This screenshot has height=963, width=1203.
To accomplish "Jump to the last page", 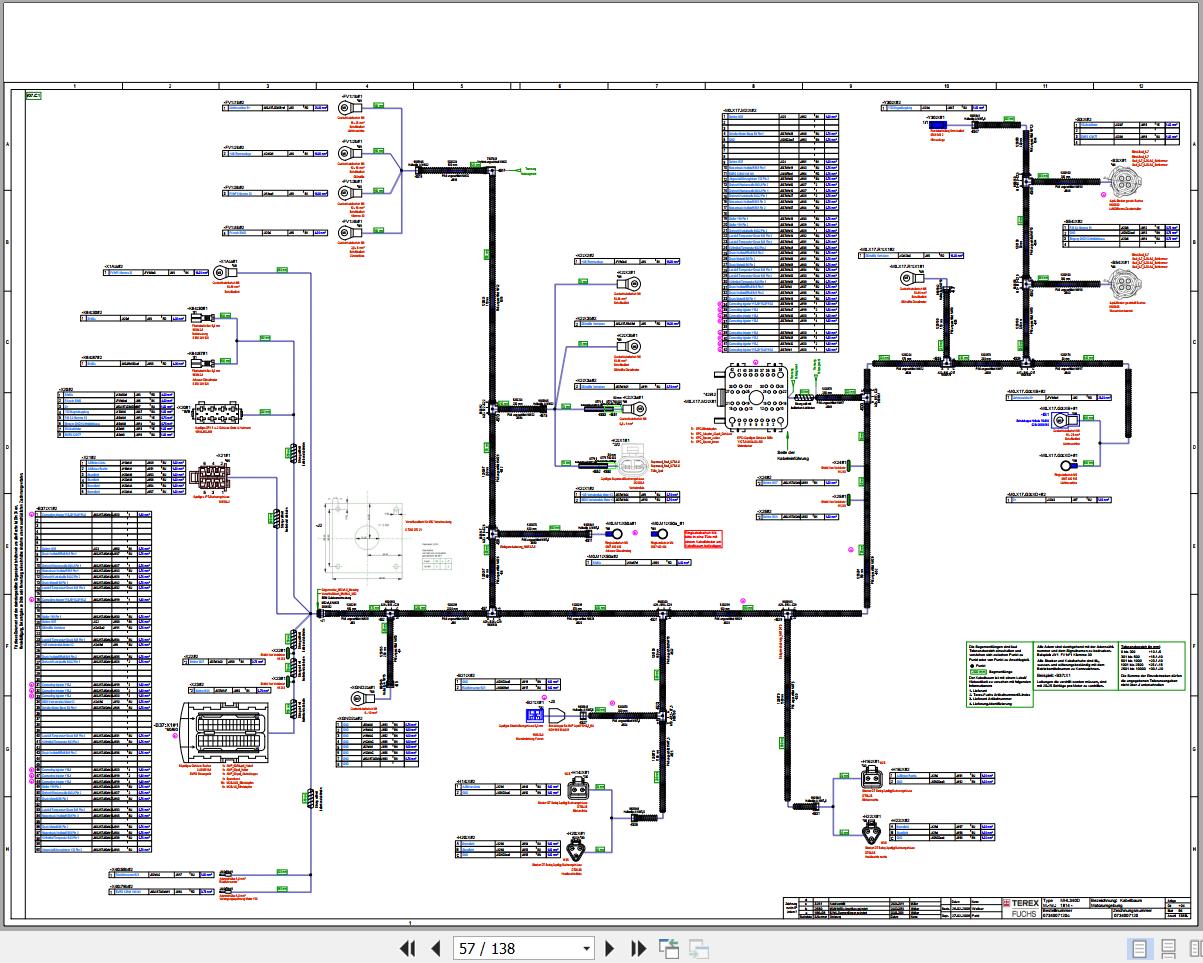I will (638, 948).
